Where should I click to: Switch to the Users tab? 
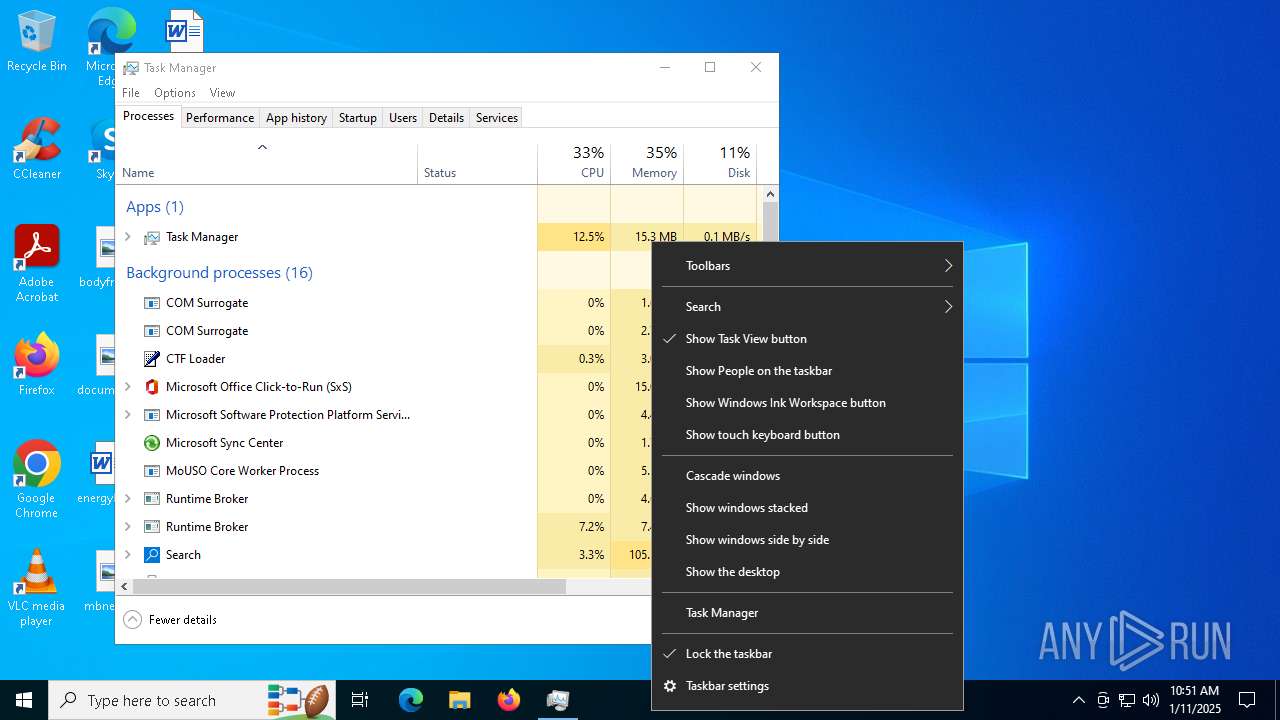(x=403, y=118)
